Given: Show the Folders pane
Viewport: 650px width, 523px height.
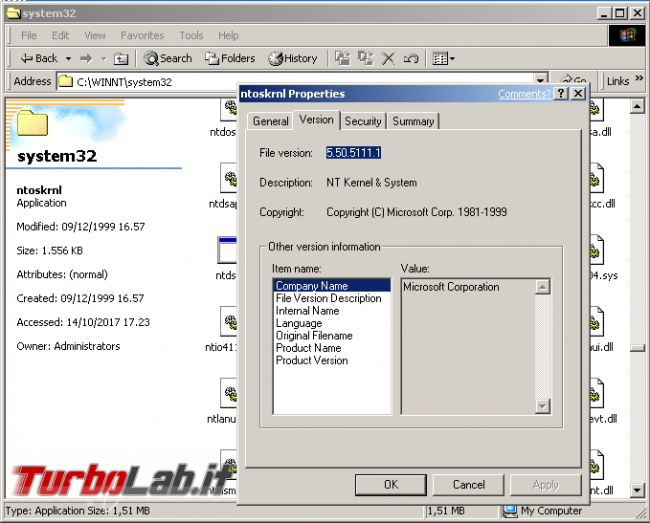Looking at the screenshot, I should (230, 58).
